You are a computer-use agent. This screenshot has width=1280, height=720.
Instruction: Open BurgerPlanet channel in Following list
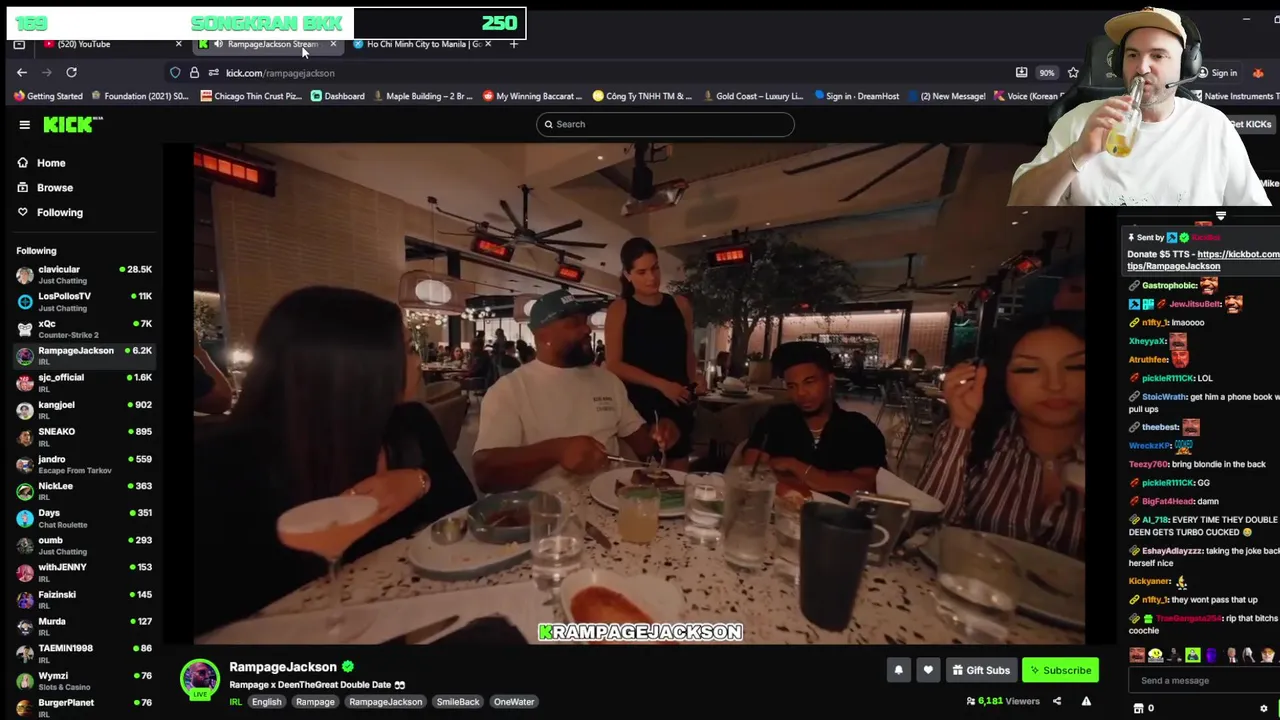85,706
